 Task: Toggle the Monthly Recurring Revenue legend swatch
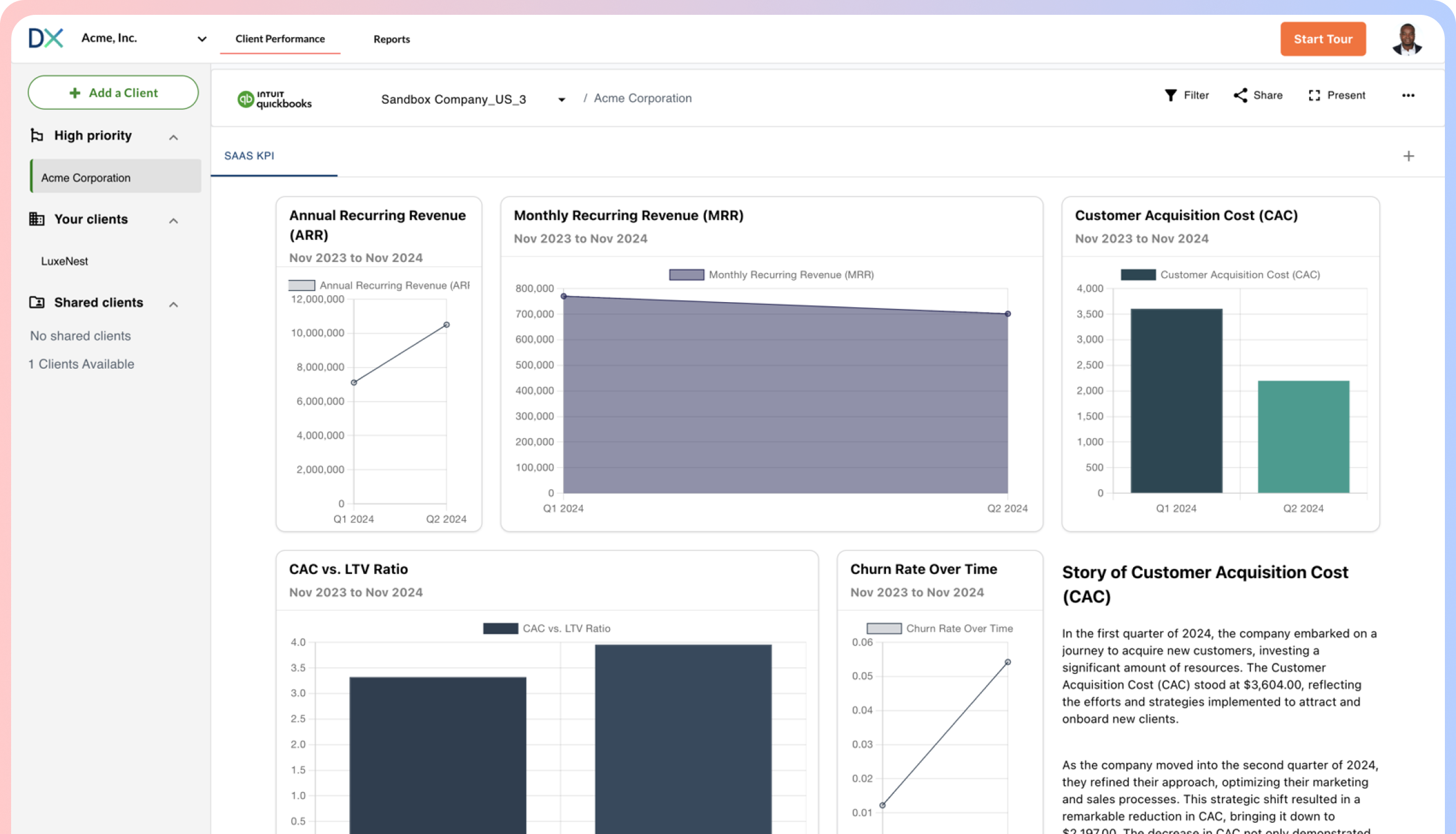click(x=686, y=275)
